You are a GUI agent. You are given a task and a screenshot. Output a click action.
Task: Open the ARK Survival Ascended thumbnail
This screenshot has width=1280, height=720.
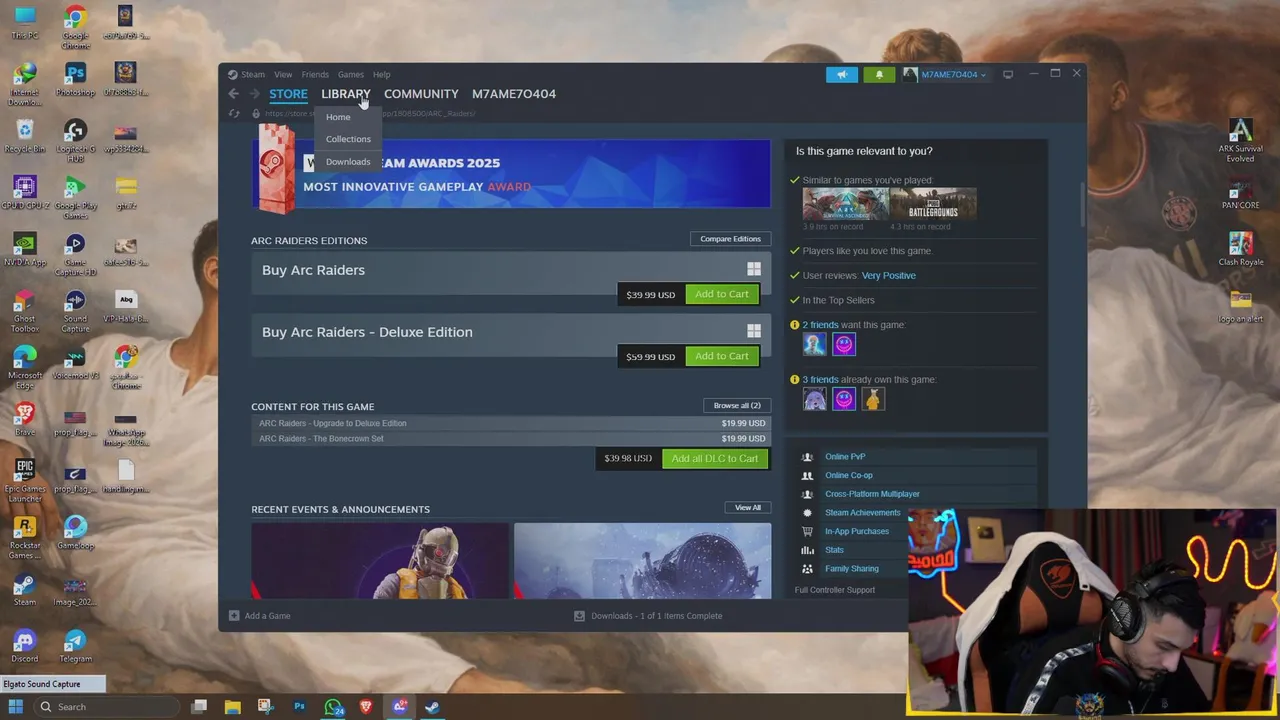click(x=845, y=203)
